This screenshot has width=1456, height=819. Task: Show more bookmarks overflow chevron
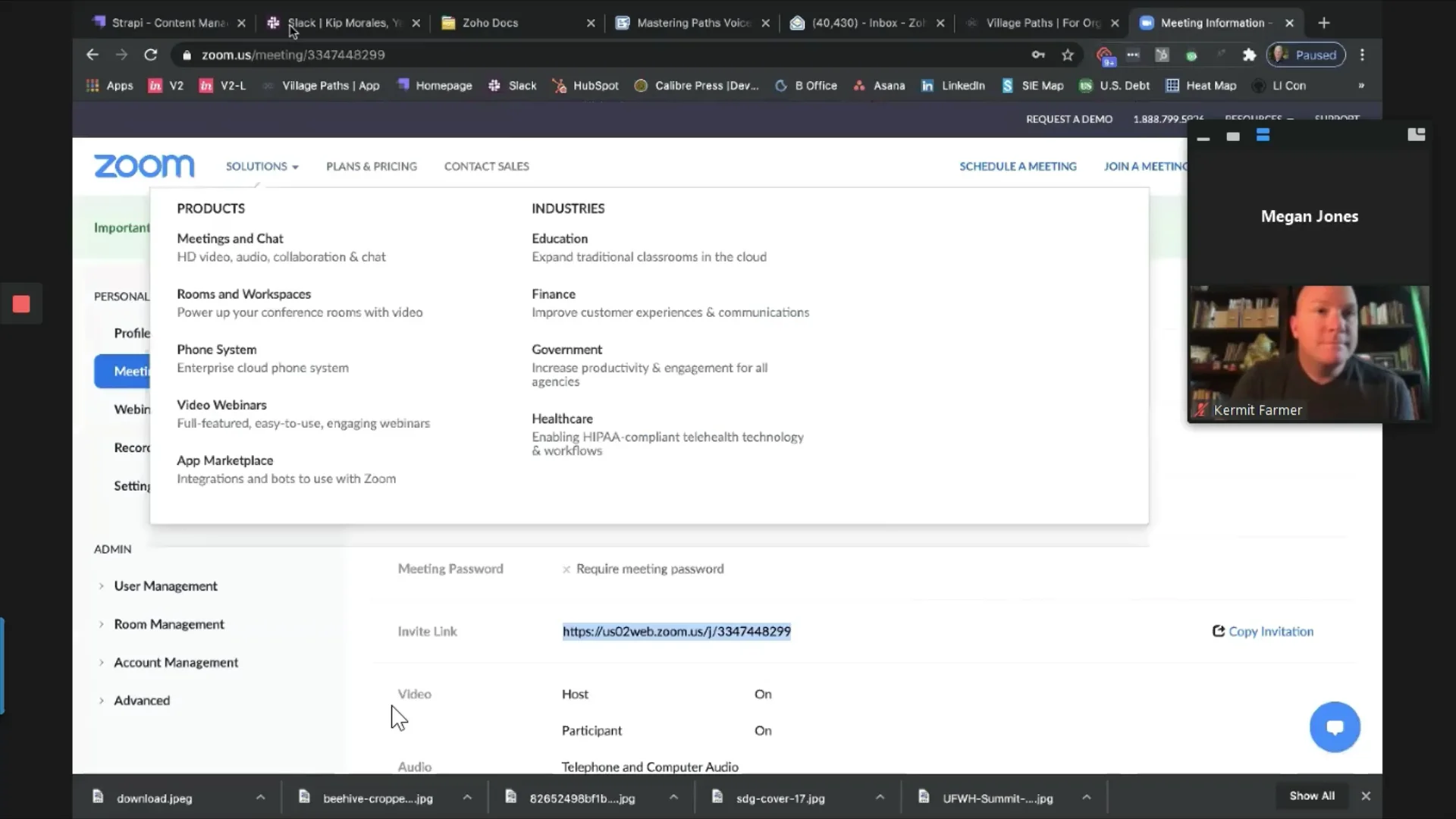[1361, 86]
